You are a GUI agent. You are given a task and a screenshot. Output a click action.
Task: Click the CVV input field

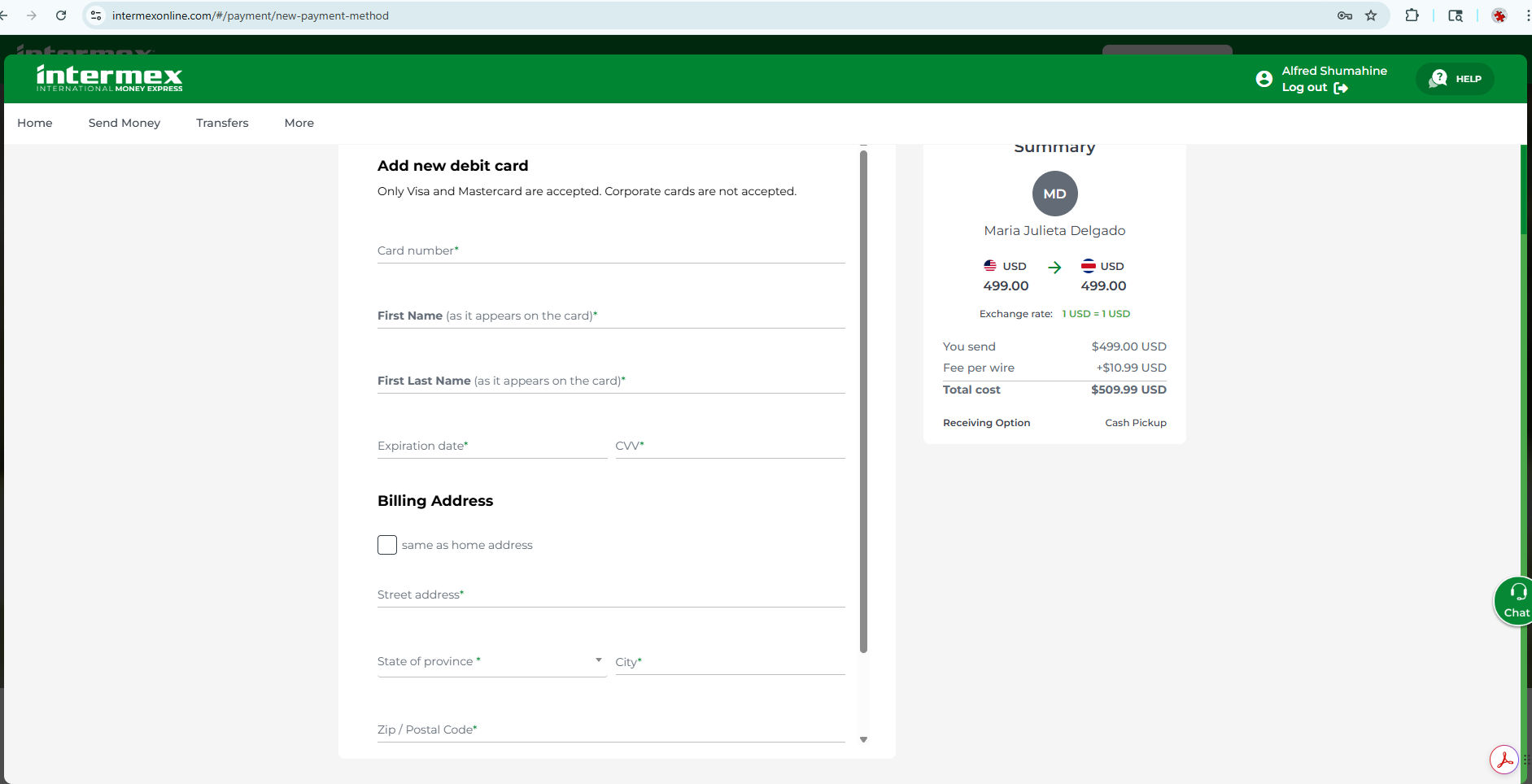[x=729, y=446]
